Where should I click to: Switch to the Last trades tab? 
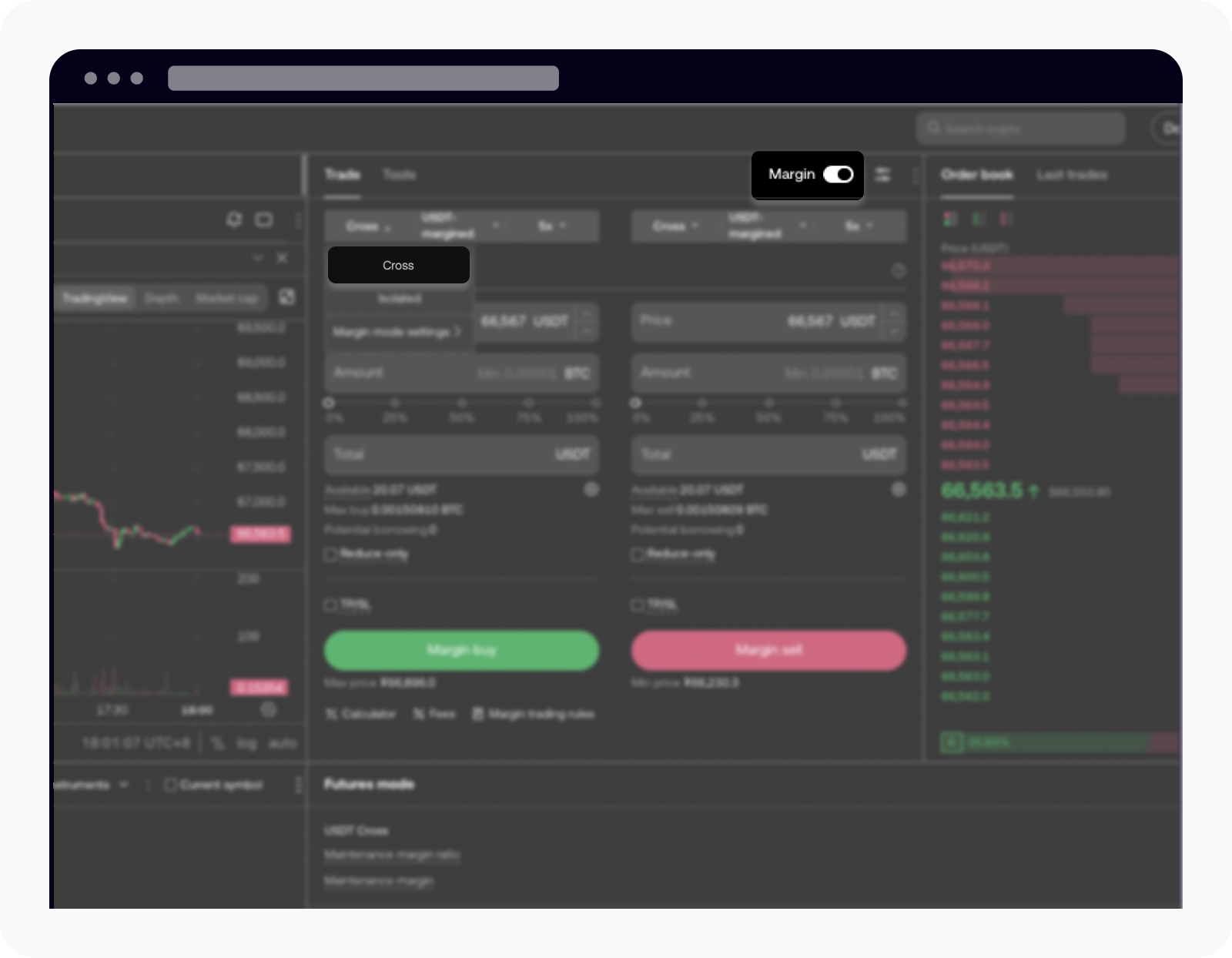tap(1072, 175)
